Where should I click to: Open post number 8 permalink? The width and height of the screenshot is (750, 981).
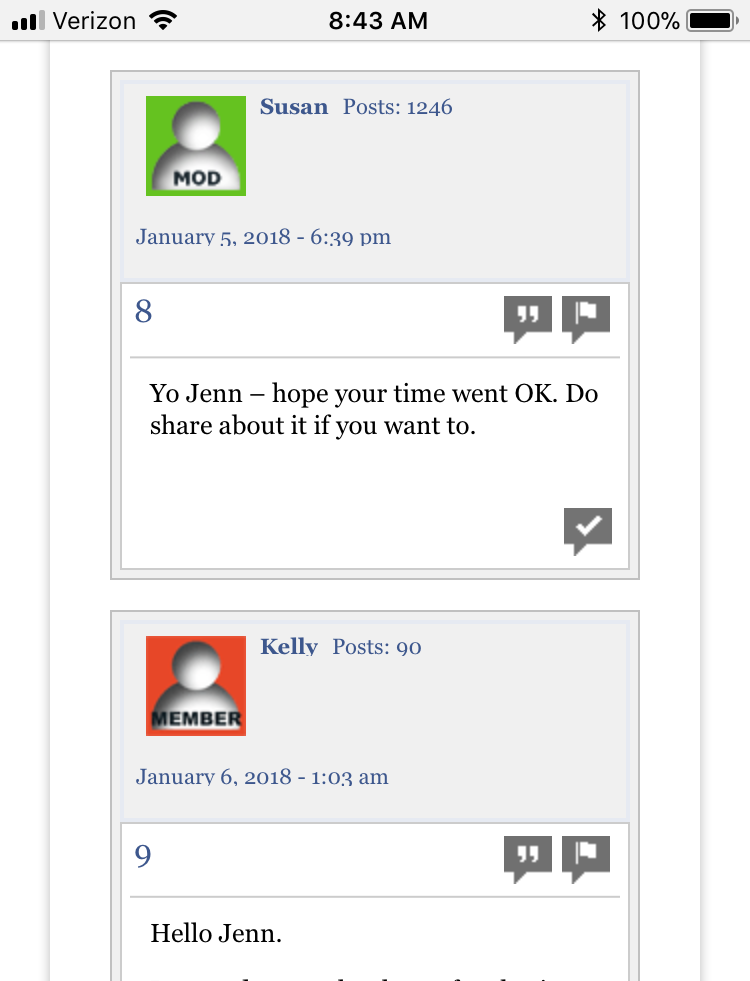click(x=143, y=312)
